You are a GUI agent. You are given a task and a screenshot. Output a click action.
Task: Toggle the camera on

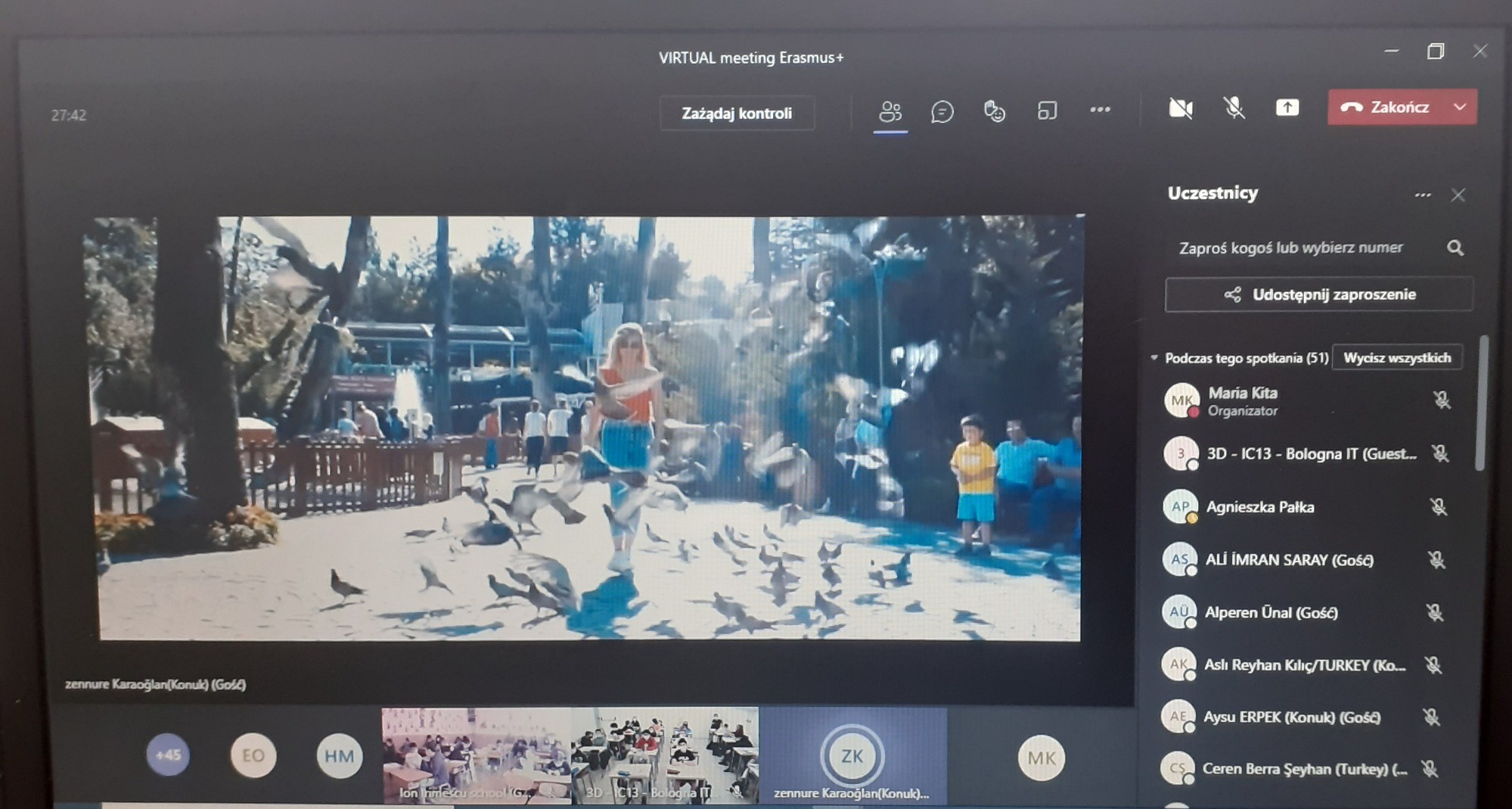tap(1180, 109)
